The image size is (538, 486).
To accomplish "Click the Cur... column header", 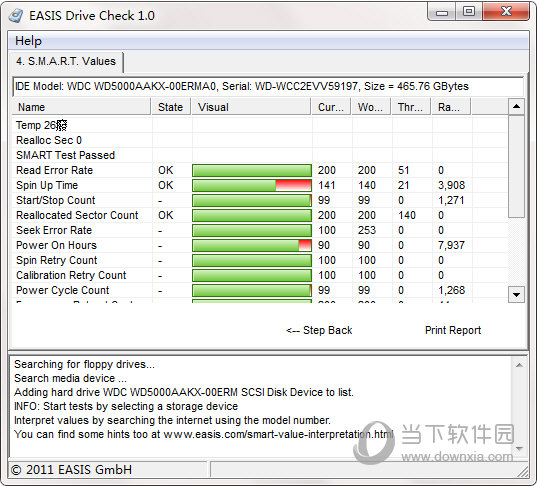I will point(331,107).
